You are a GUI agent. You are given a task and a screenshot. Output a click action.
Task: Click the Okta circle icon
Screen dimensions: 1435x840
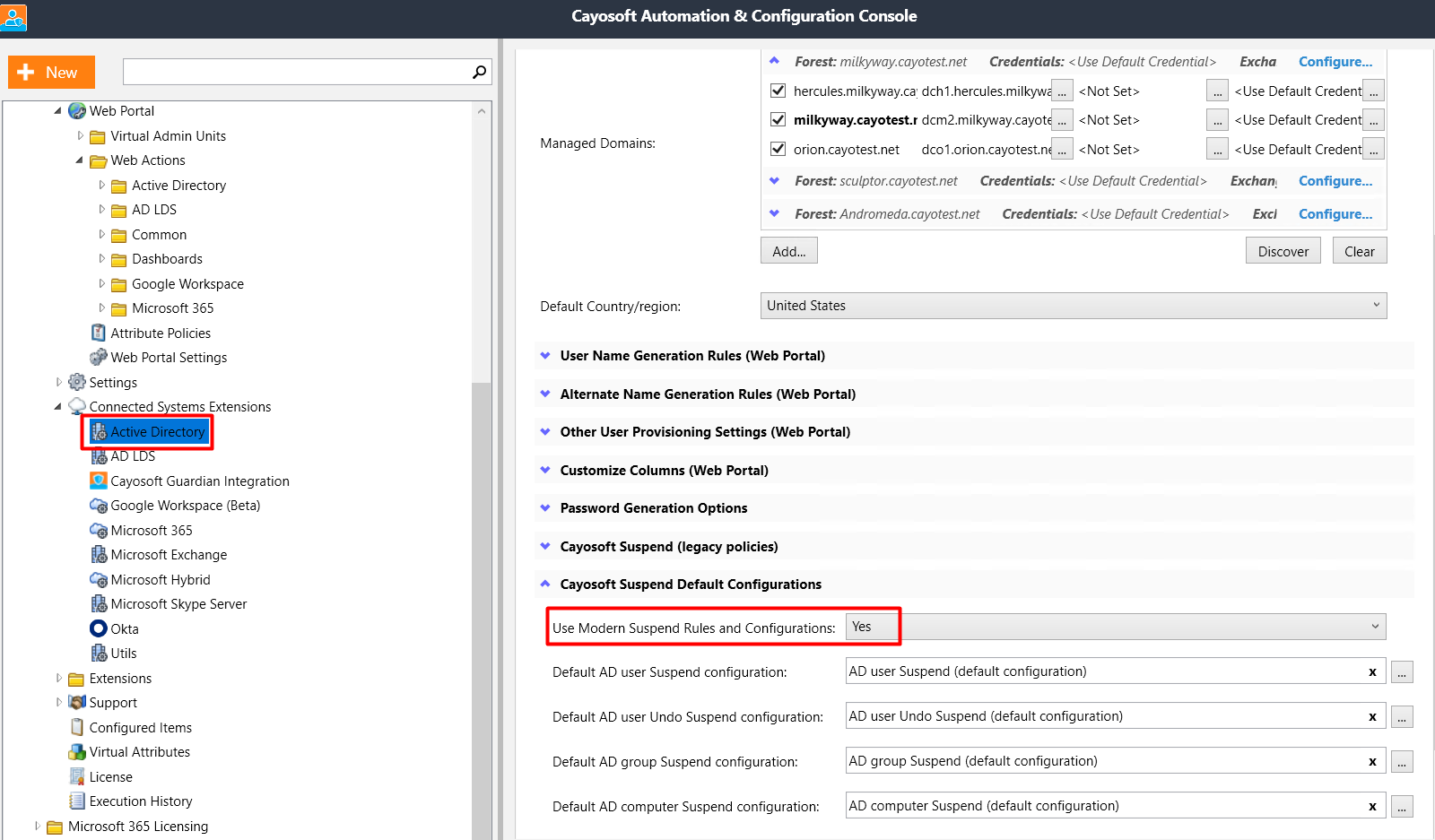[x=99, y=628]
